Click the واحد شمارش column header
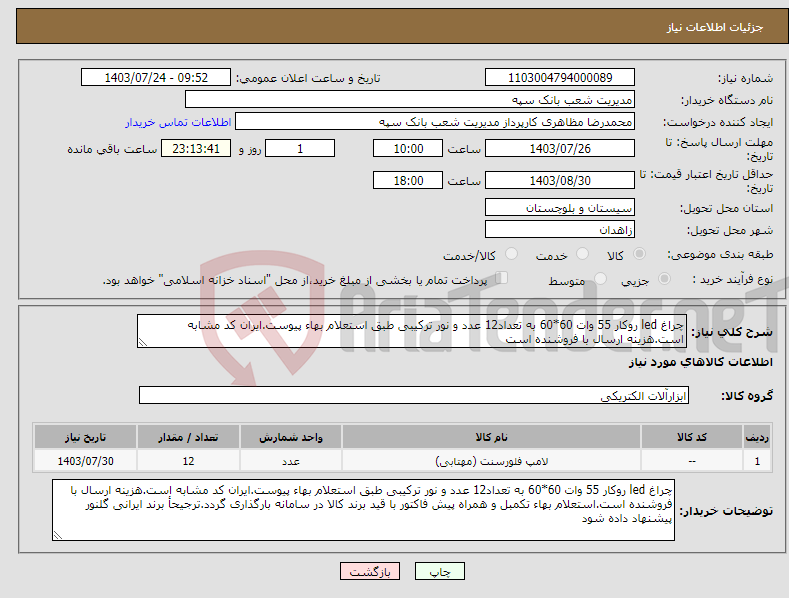 (291, 437)
